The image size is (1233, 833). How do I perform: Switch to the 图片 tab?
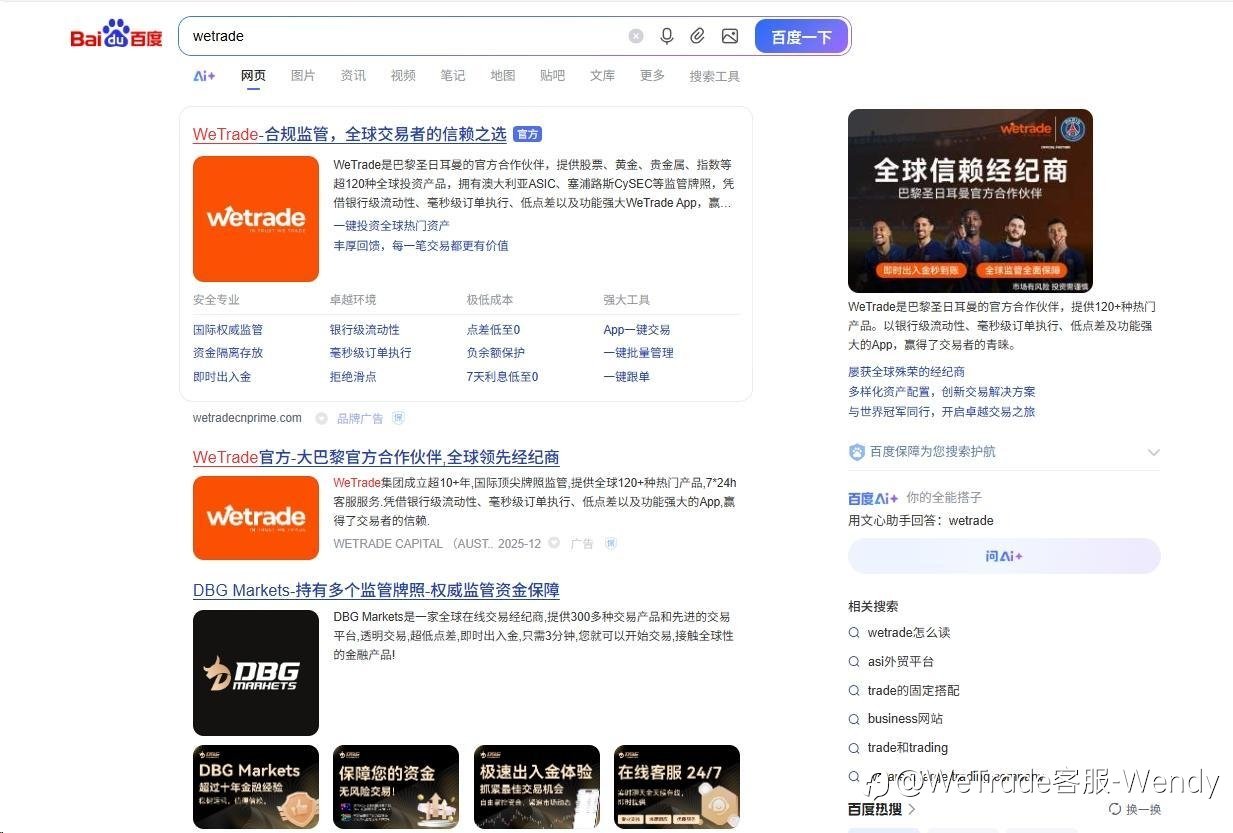coord(303,76)
